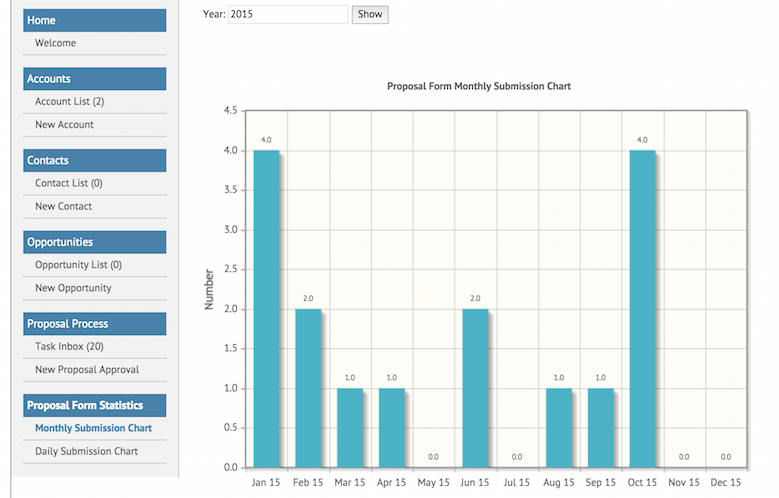This screenshot has height=498, width=779.
Task: Start a New Proposal Approval
Action: click(87, 370)
